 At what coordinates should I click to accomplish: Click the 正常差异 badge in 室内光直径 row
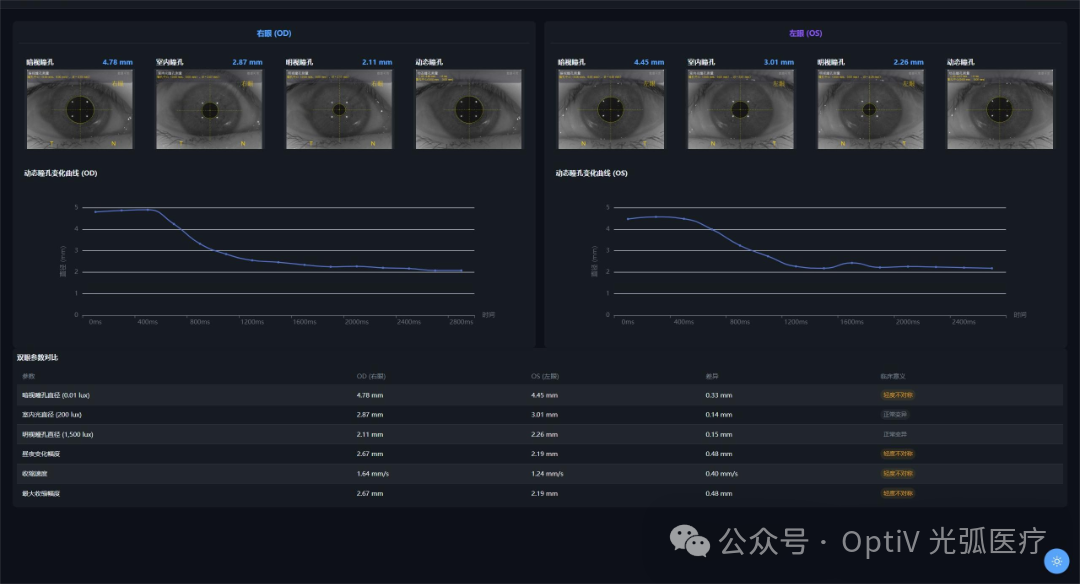click(896, 415)
